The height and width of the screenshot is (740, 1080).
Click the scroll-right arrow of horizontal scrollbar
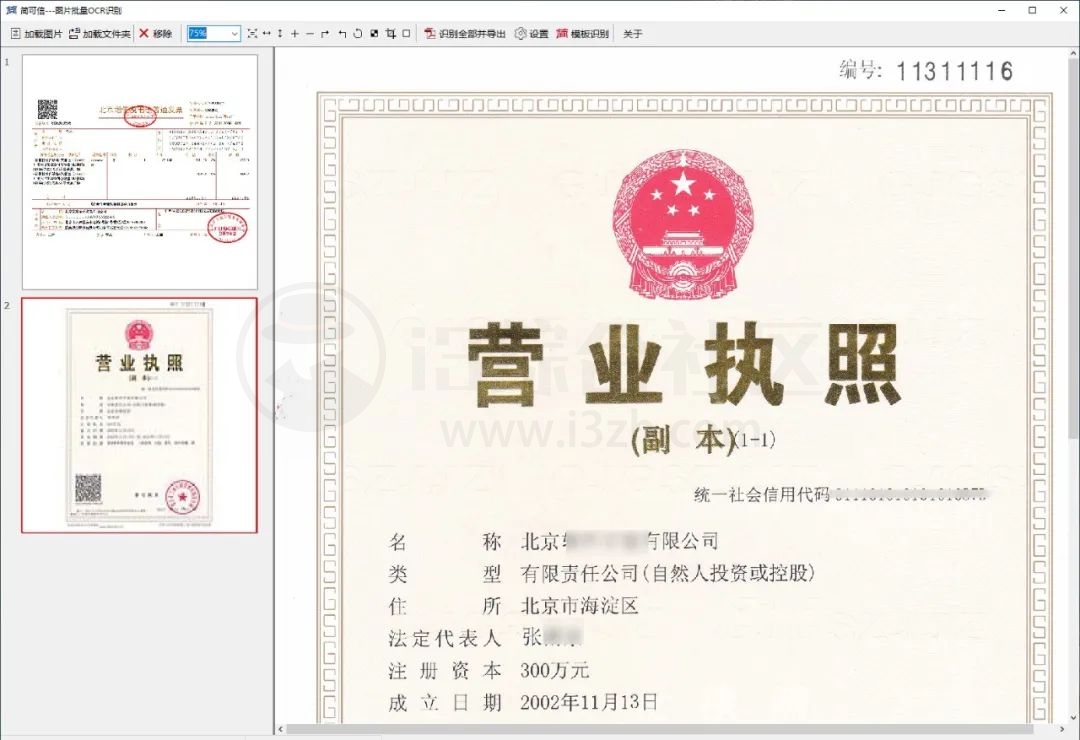point(1061,729)
